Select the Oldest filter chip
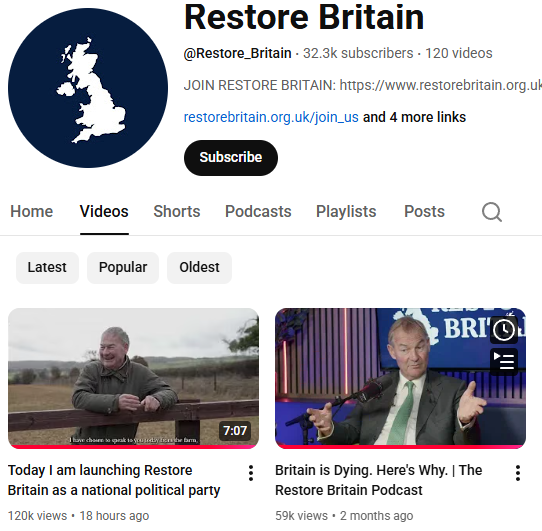The width and height of the screenshot is (542, 531). pyautogui.click(x=199, y=268)
